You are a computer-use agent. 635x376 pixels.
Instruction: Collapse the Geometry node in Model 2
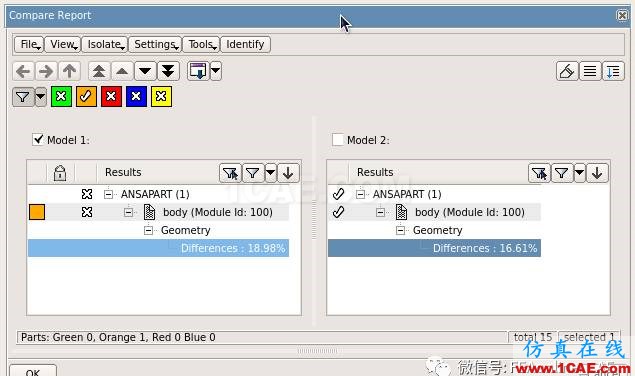(400, 230)
